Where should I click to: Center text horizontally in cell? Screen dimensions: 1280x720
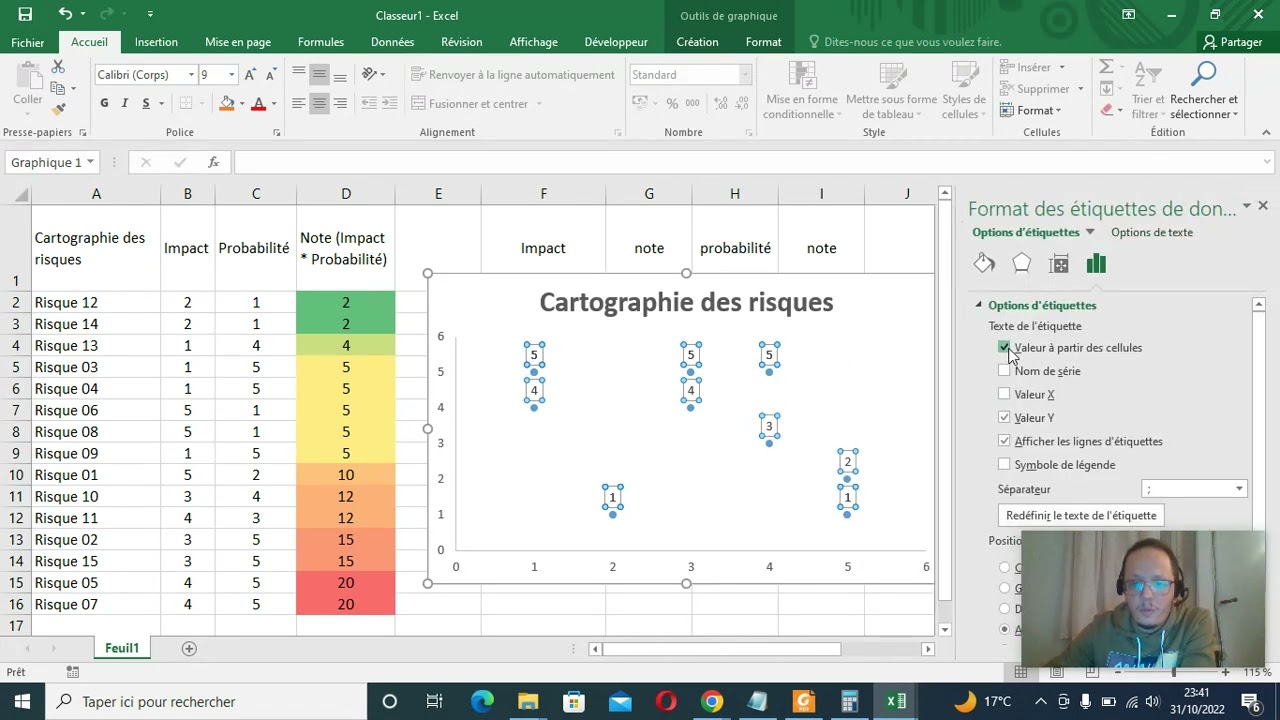click(319, 103)
